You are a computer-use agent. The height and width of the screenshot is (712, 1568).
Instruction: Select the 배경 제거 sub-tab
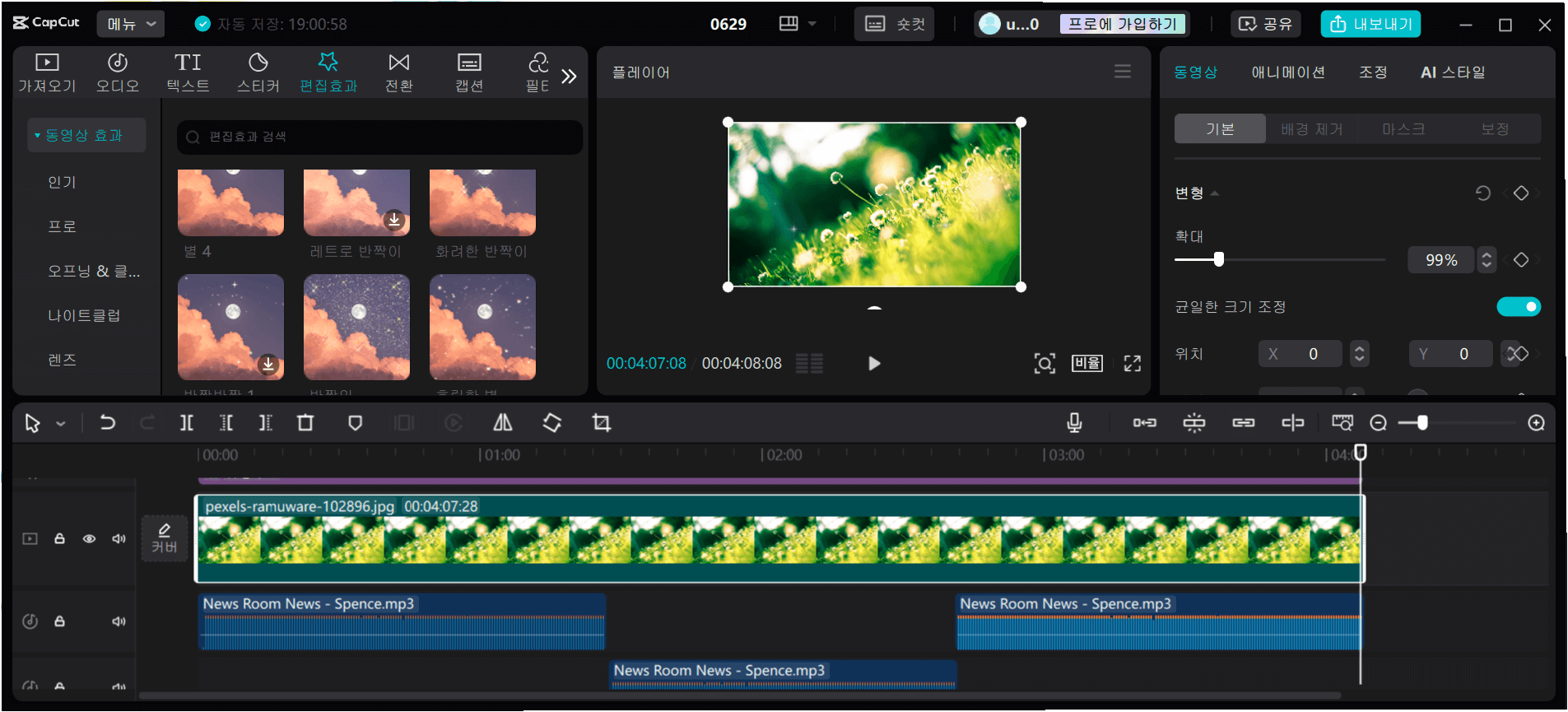(1311, 129)
